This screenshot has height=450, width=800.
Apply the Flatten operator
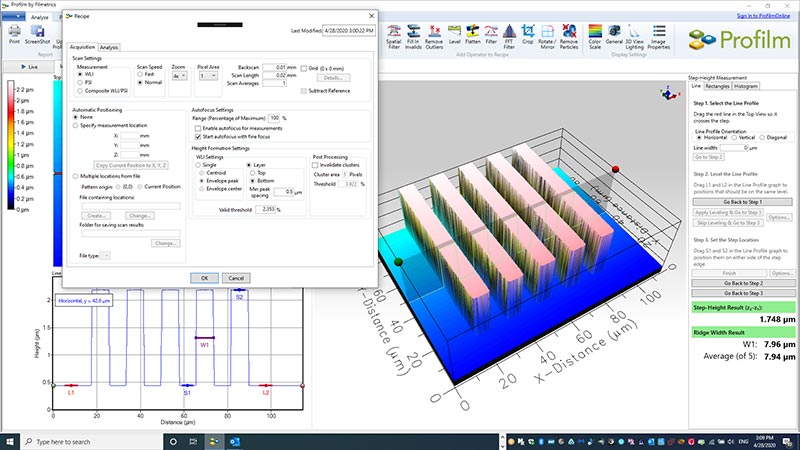click(473, 31)
